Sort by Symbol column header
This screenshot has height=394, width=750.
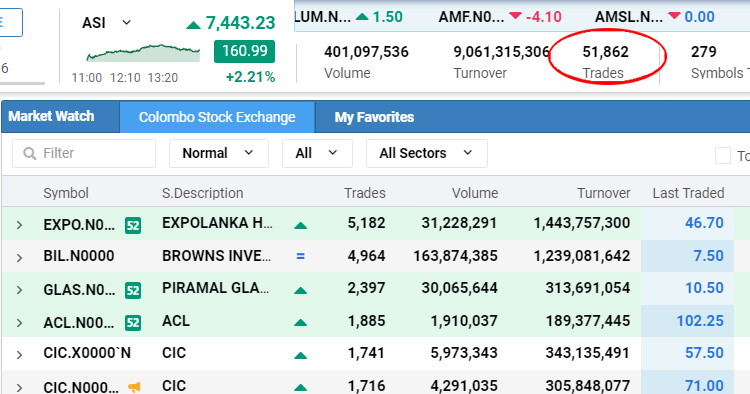(x=66, y=193)
